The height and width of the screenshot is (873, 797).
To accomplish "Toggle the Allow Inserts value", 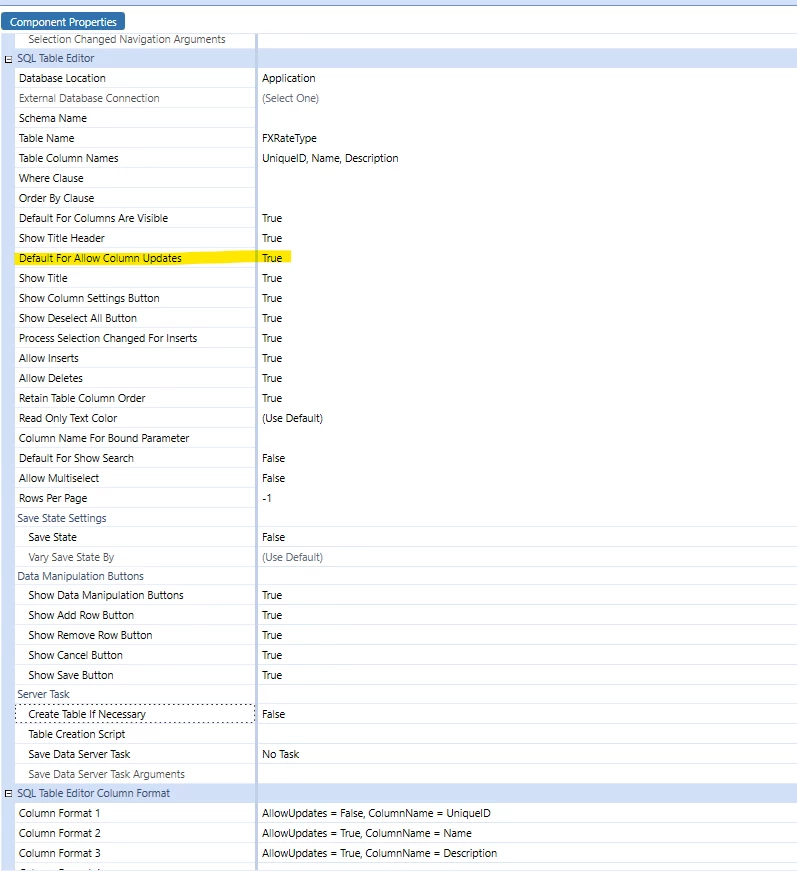I will point(272,359).
